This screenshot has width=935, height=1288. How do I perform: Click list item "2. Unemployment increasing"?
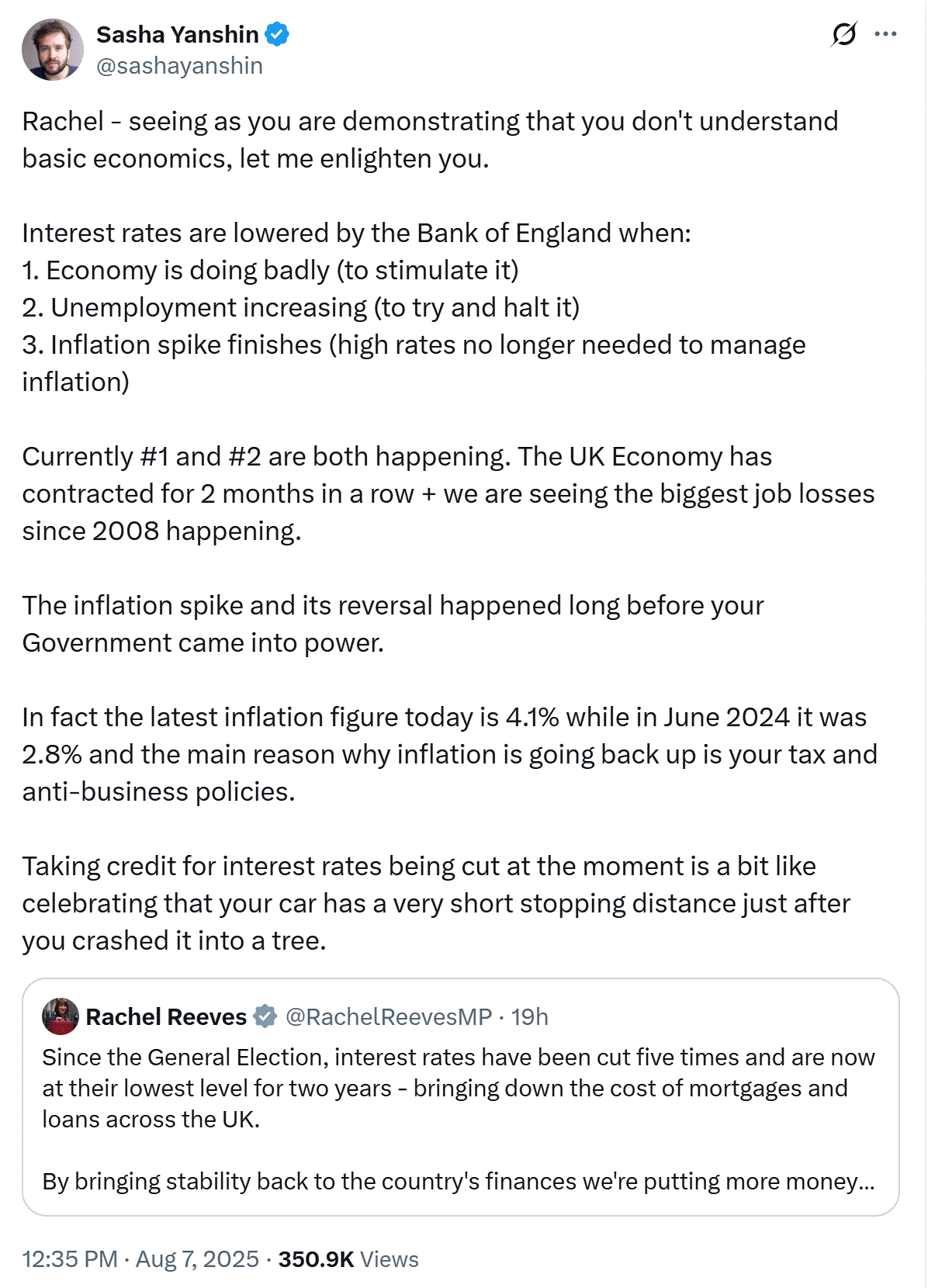click(300, 307)
